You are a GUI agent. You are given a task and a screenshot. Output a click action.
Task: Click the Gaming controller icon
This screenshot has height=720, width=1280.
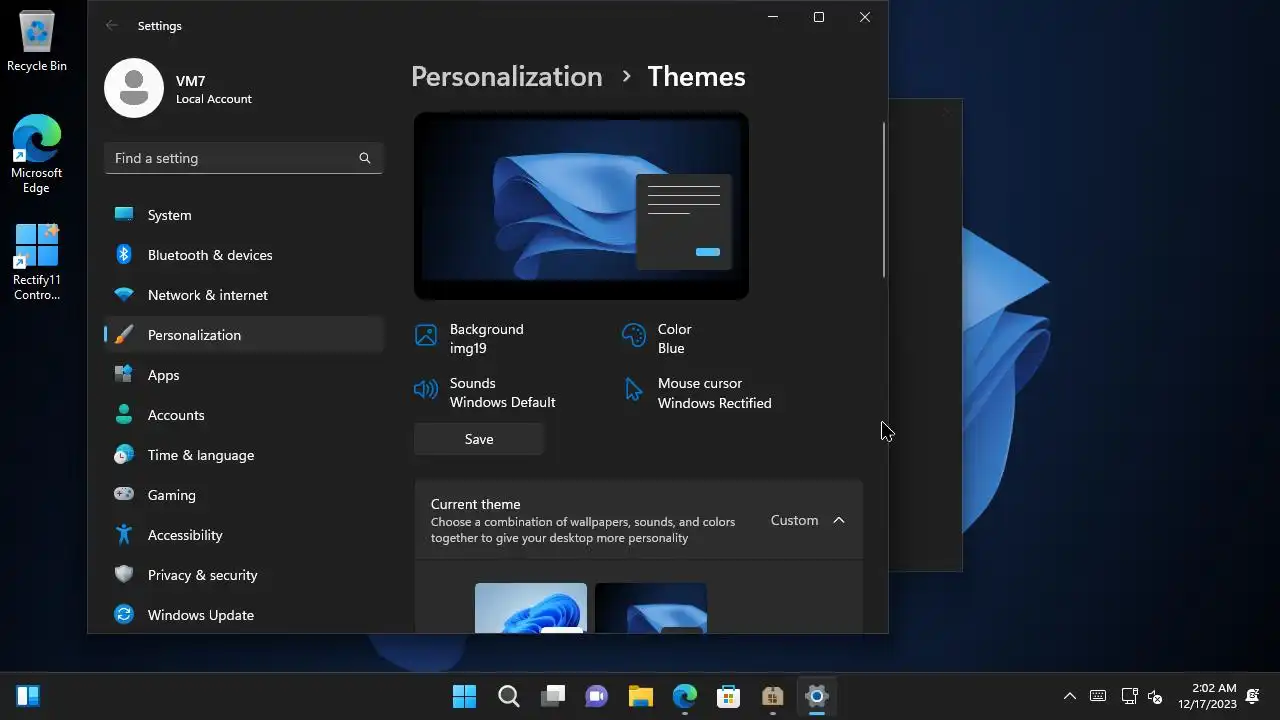[124, 494]
